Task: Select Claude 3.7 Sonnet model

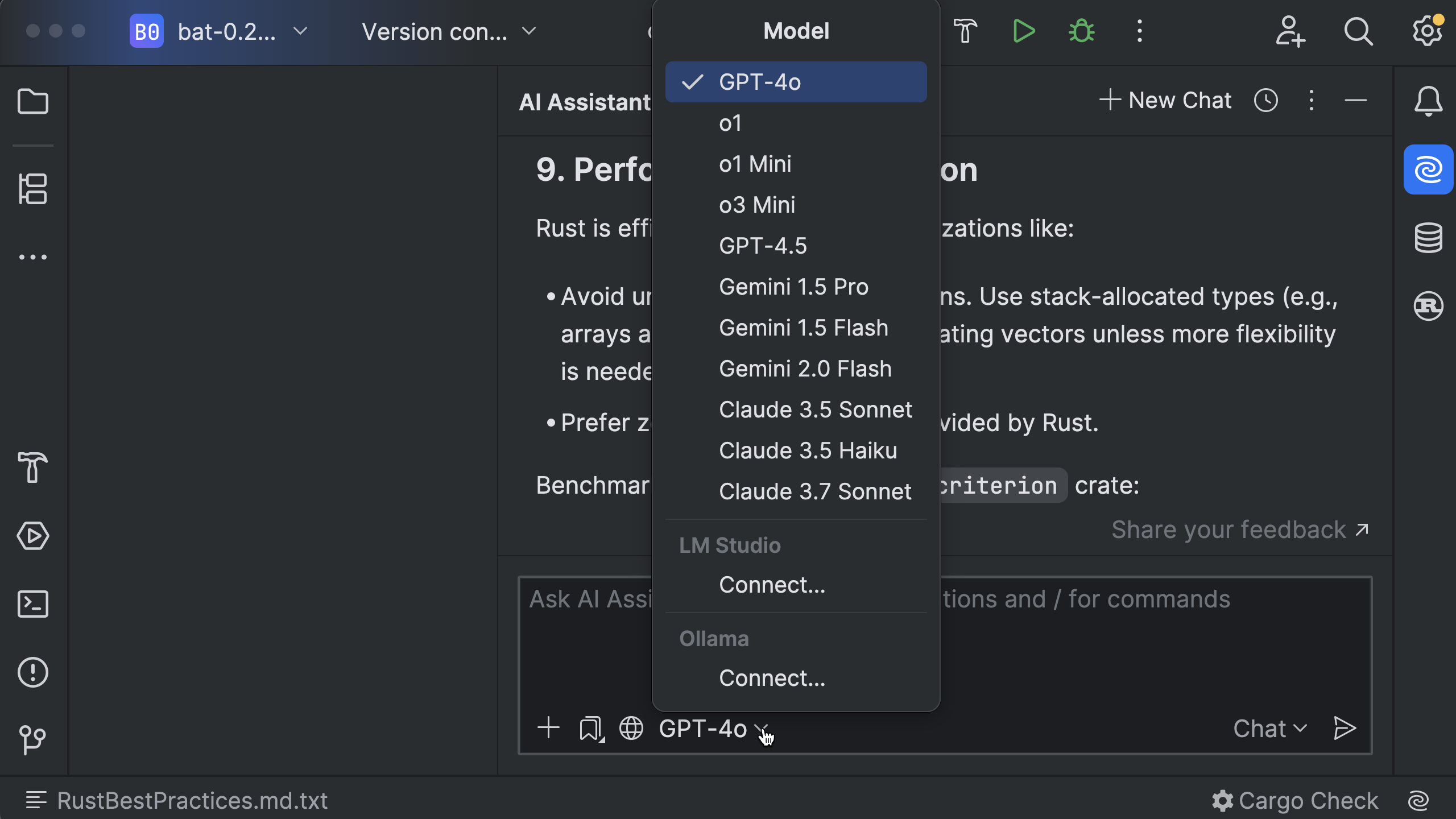Action: tap(814, 492)
